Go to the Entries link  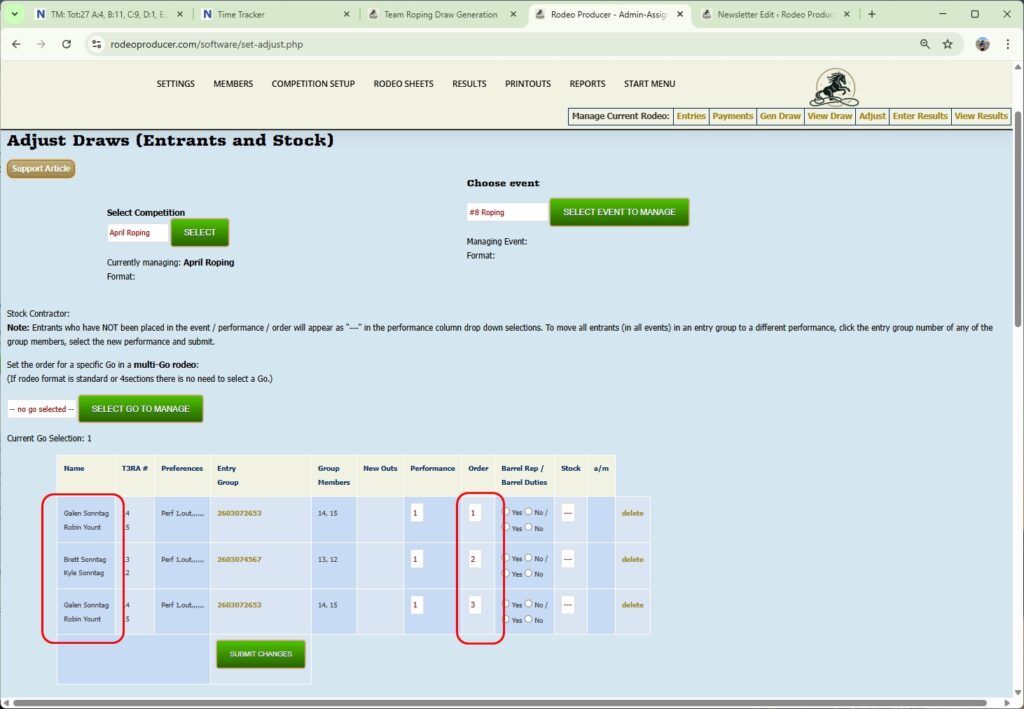point(691,116)
